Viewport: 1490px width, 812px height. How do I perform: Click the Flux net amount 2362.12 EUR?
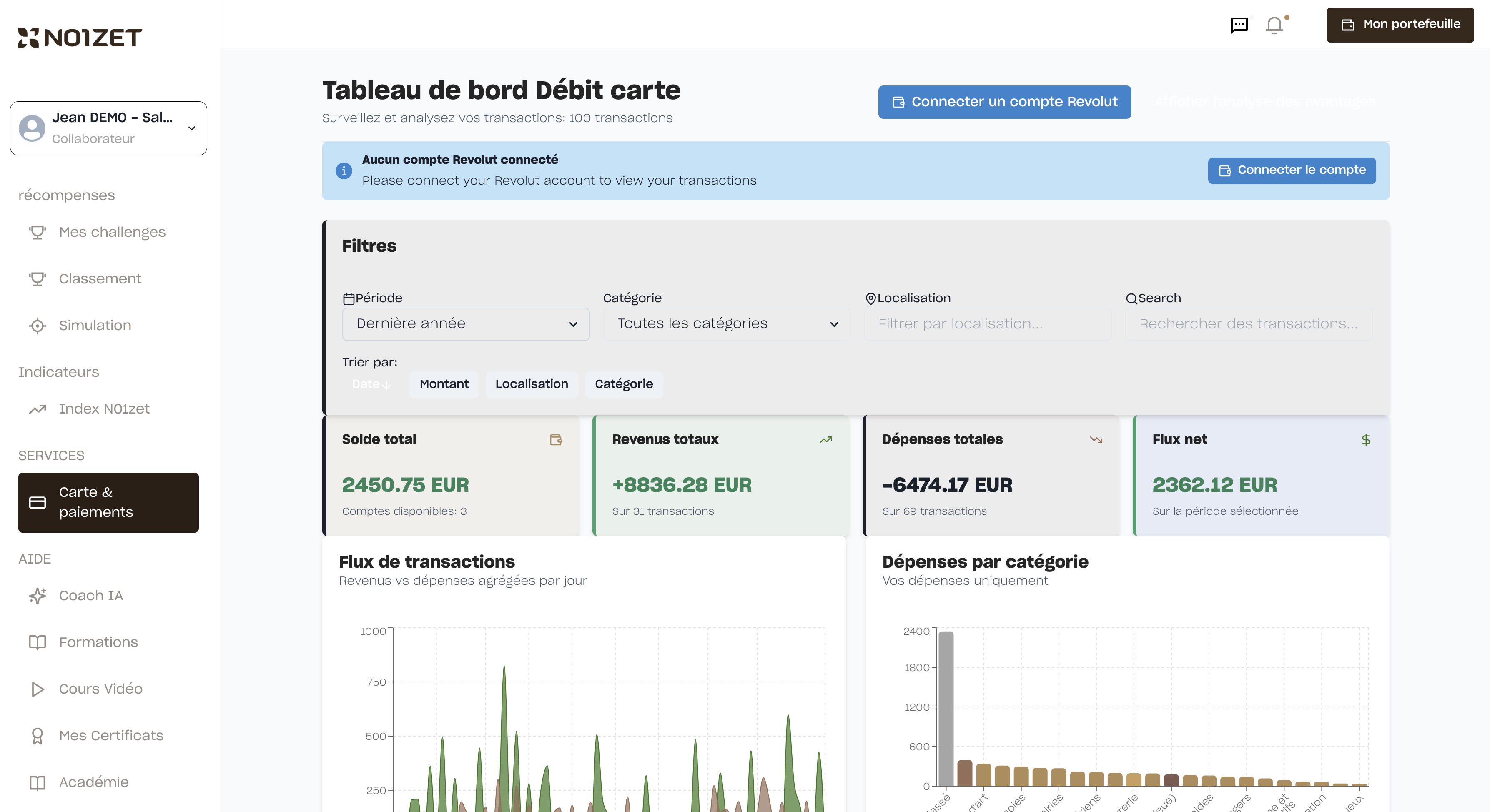click(1215, 485)
